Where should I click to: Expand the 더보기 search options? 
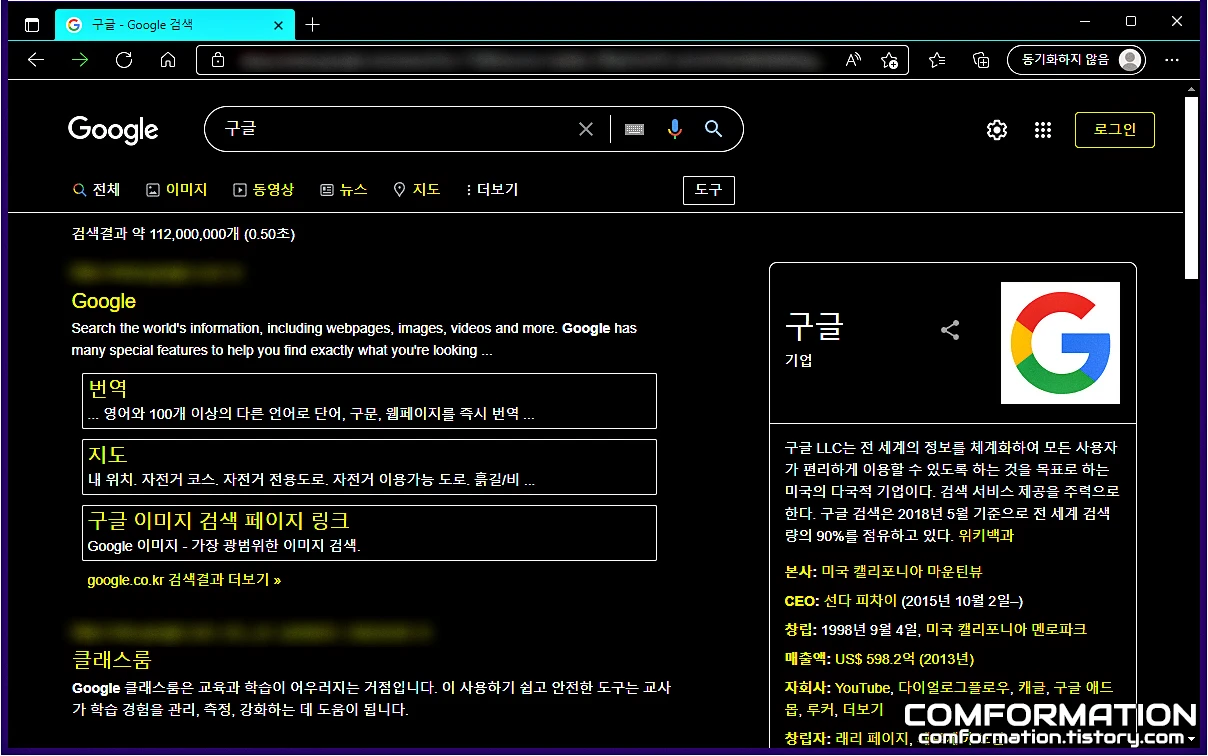click(492, 189)
